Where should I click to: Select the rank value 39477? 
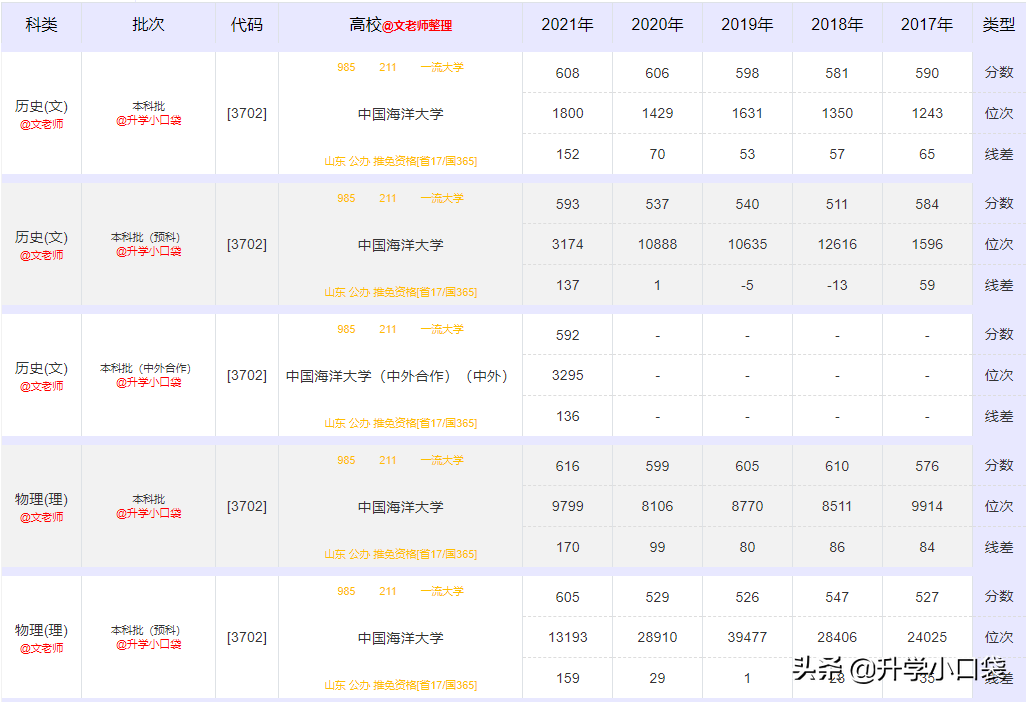click(747, 637)
